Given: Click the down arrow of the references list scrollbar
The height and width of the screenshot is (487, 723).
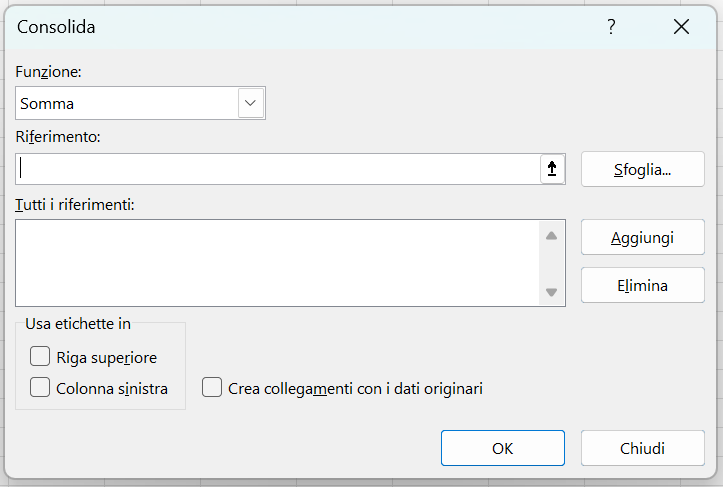Looking at the screenshot, I should pyautogui.click(x=551, y=292).
